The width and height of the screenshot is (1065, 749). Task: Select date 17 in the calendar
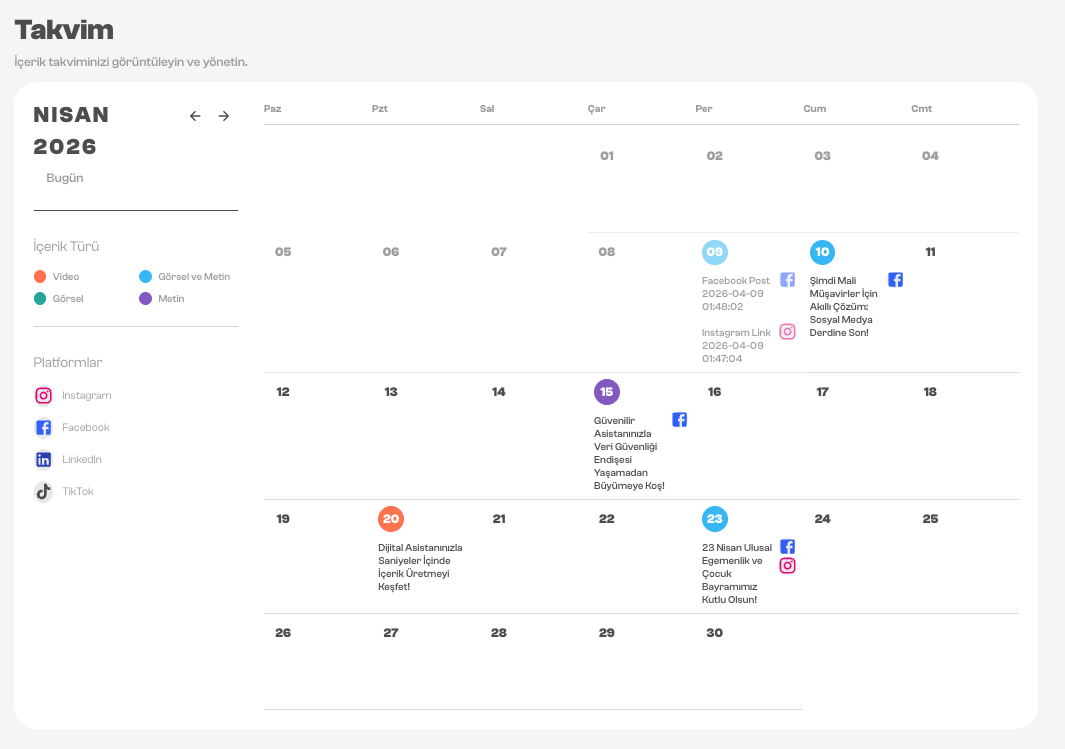[823, 392]
